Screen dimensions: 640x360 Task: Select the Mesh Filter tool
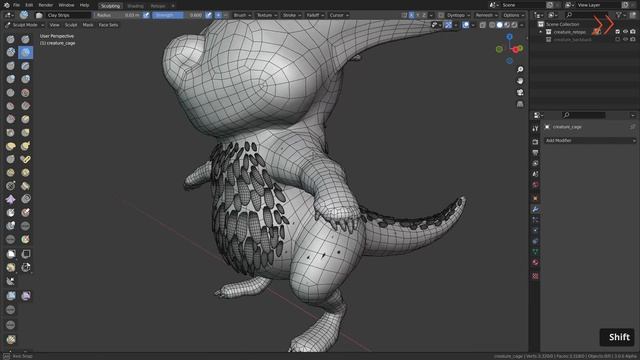point(11,296)
